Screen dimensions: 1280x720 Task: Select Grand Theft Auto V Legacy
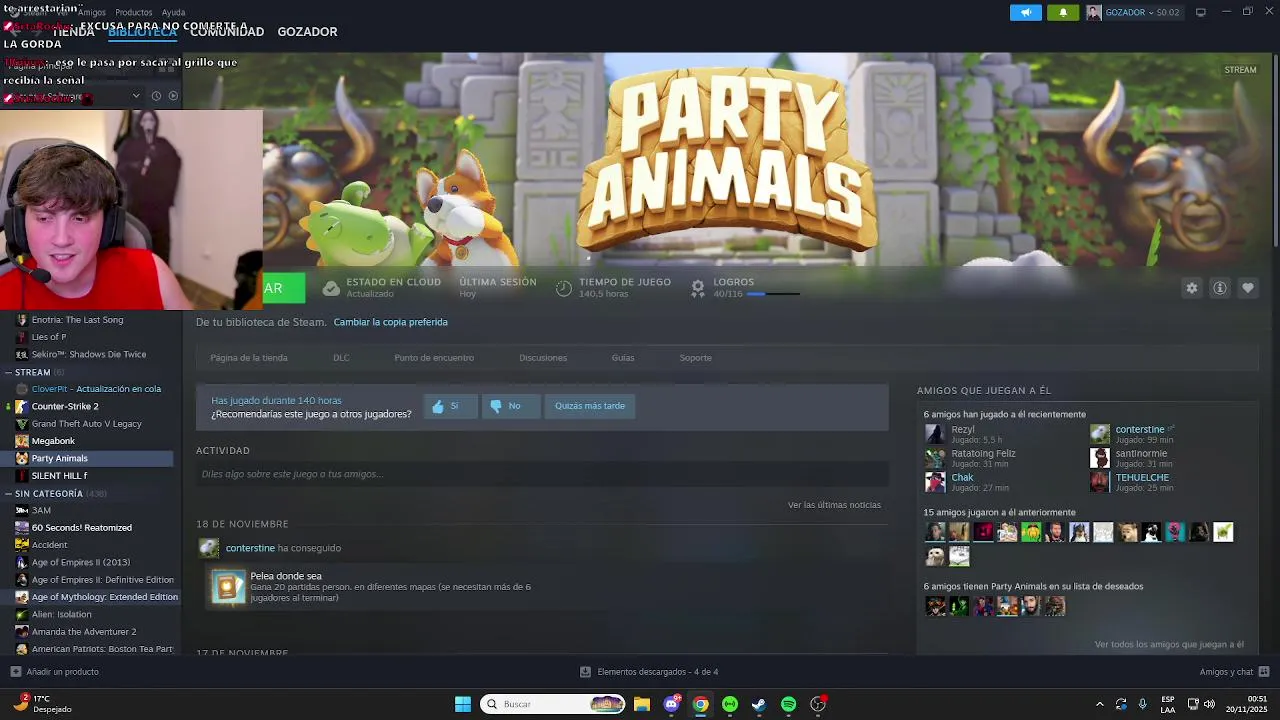(86, 424)
